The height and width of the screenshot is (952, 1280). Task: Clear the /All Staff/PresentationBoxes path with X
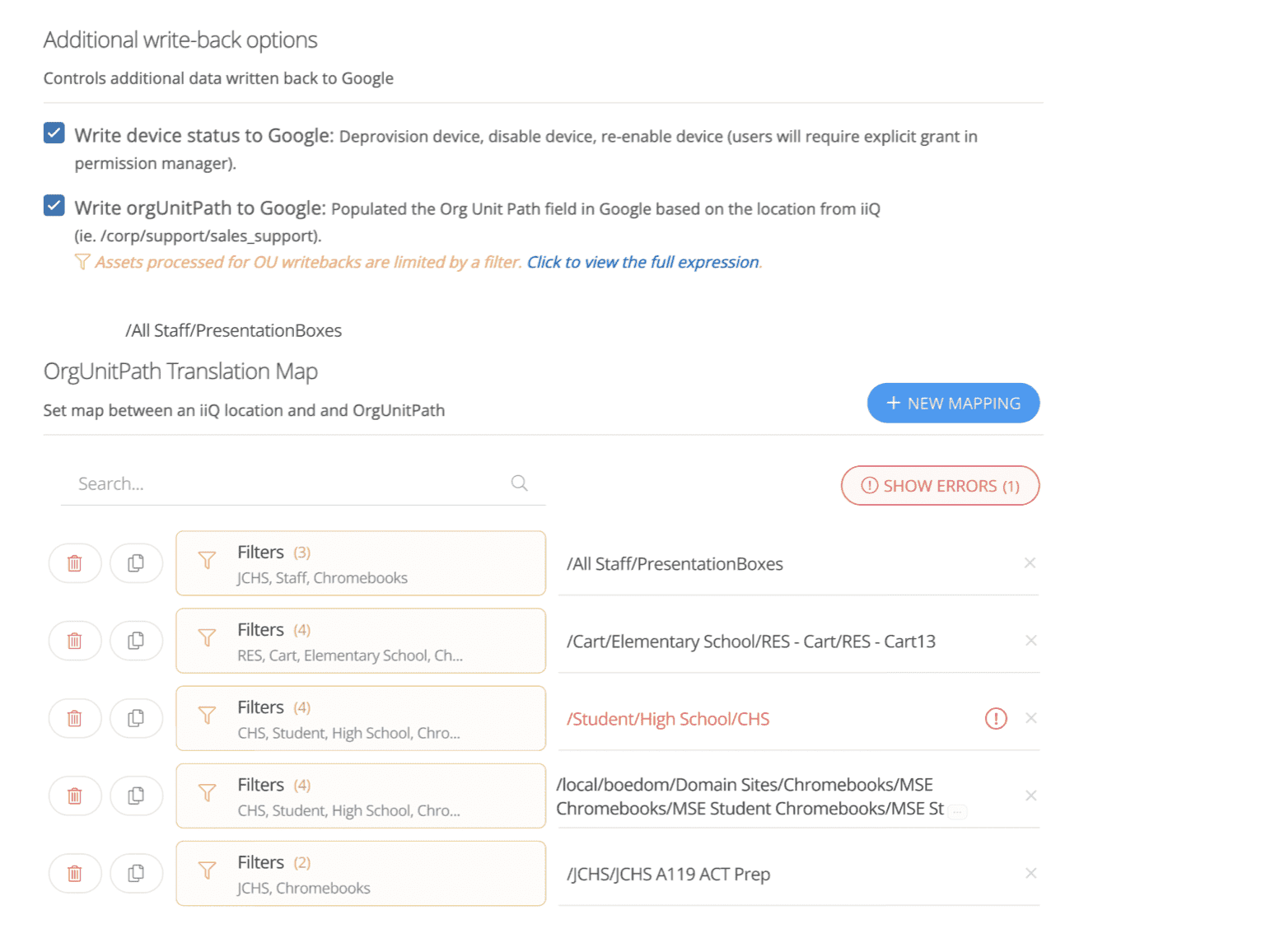(1030, 563)
